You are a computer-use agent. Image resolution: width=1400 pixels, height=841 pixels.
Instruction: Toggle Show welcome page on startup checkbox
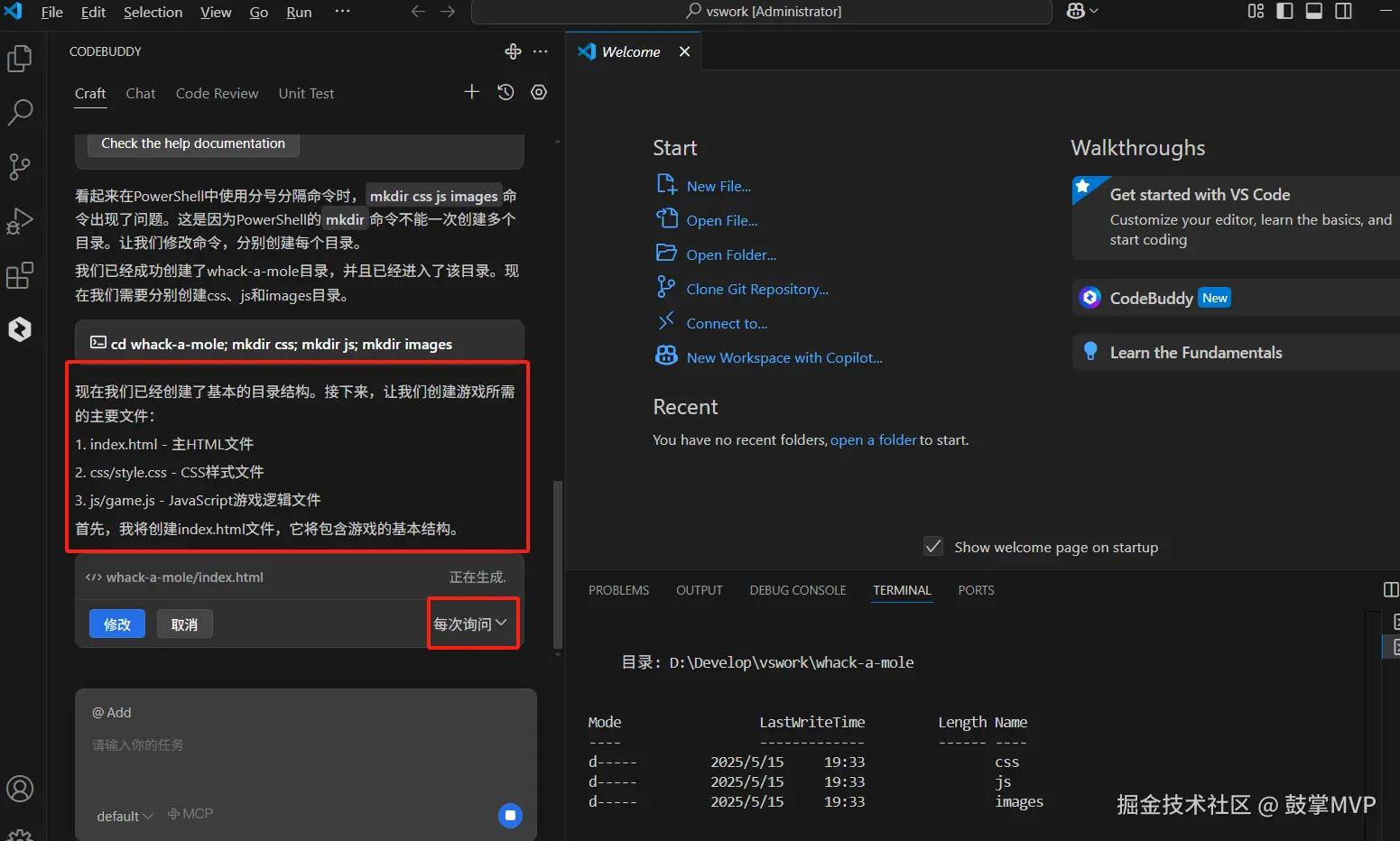(933, 547)
